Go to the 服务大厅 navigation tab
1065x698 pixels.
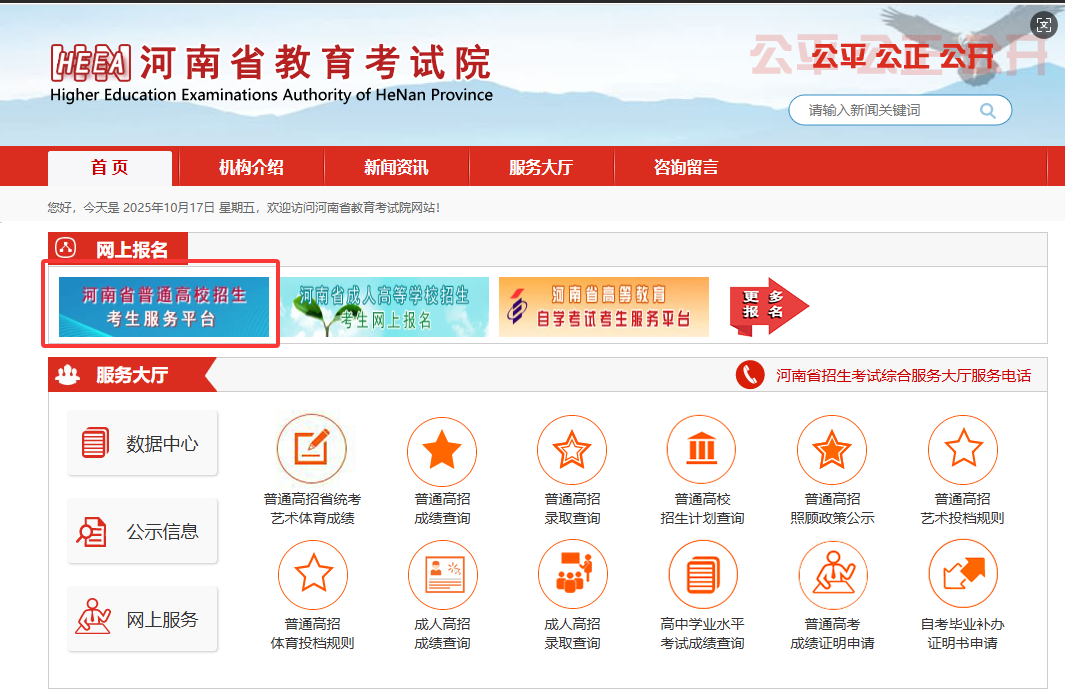click(x=541, y=167)
